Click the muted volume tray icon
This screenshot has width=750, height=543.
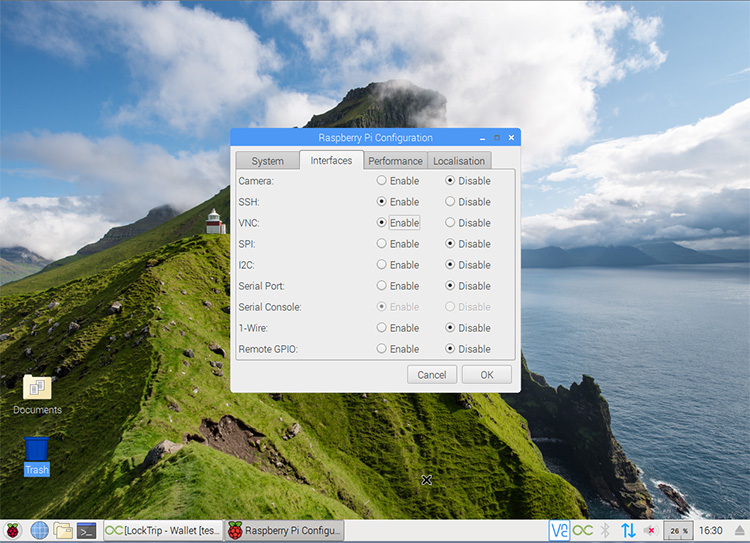pyautogui.click(x=651, y=530)
